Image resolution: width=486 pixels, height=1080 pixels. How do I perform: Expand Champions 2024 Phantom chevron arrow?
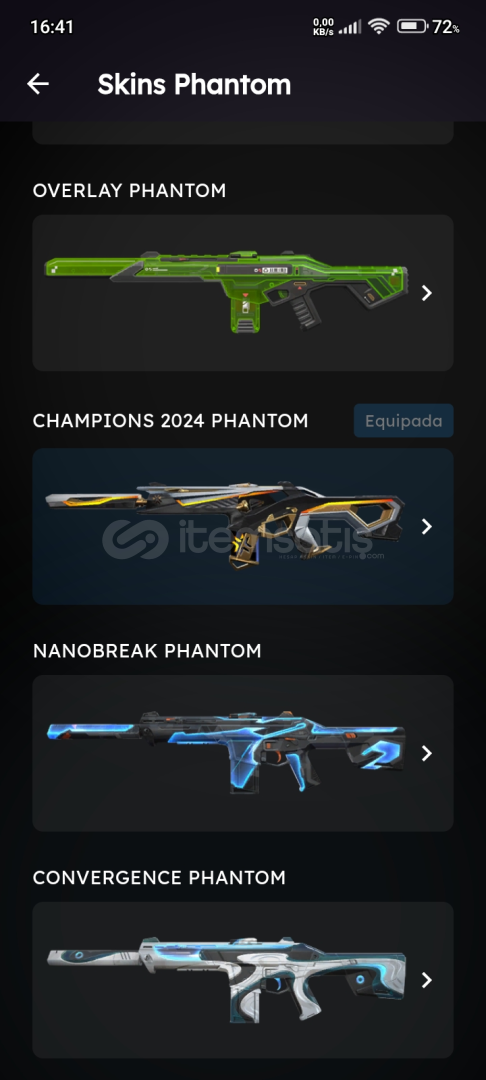tap(427, 526)
